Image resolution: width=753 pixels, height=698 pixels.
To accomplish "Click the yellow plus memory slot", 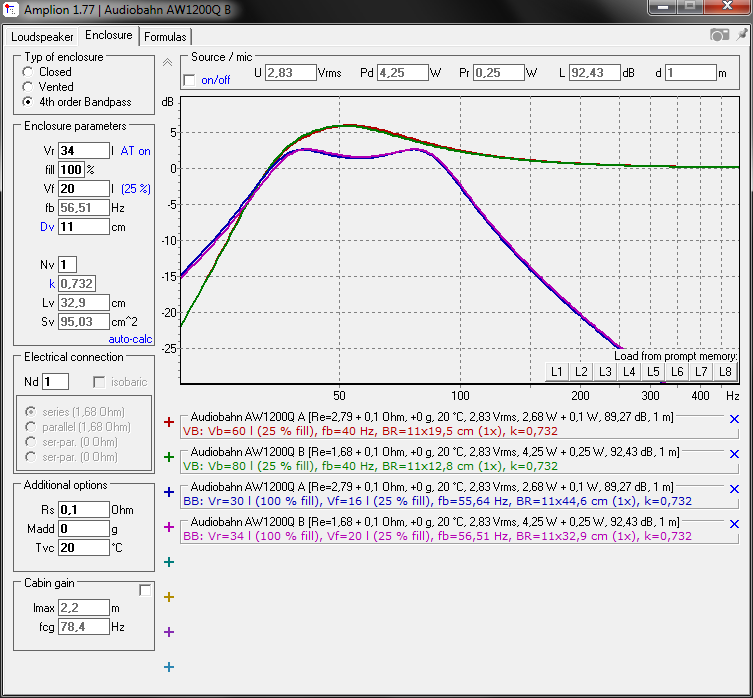I will click(169, 597).
